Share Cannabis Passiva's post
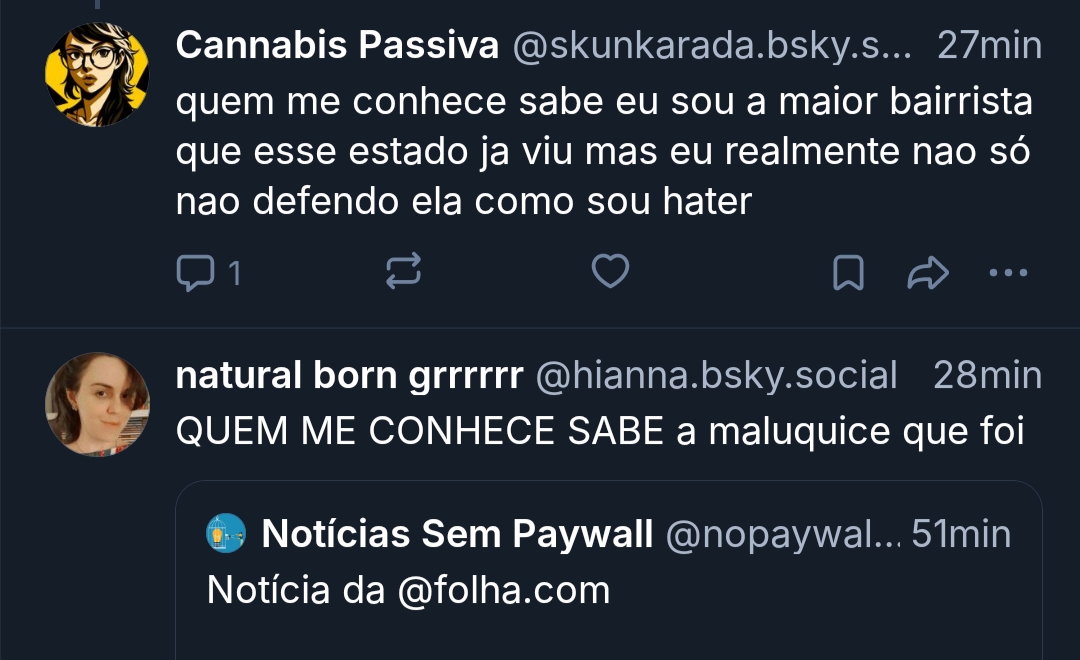 point(927,272)
